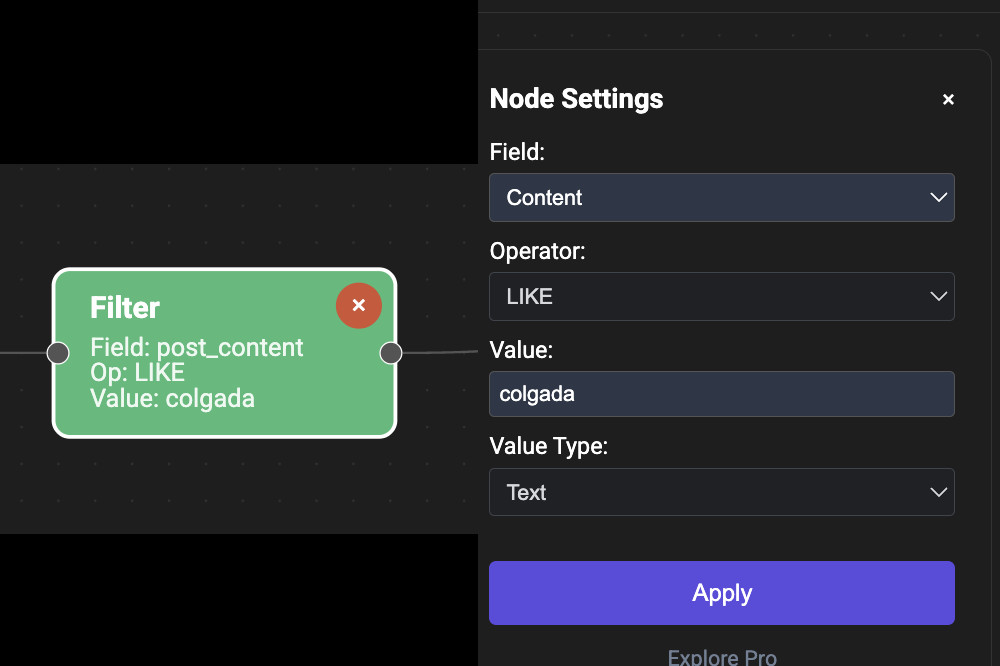1000x666 pixels.
Task: Click the Node Settings heading
Action: tap(576, 99)
